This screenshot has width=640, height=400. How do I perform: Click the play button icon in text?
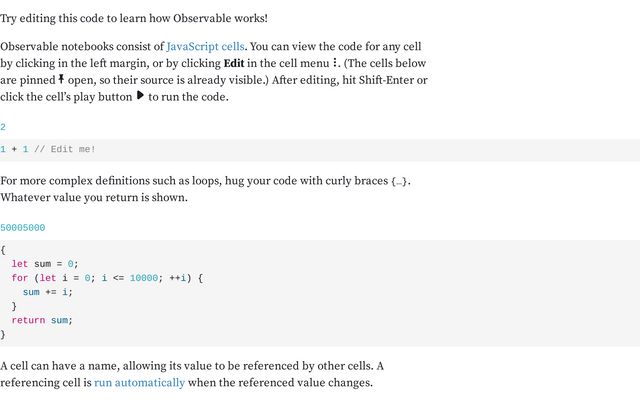click(x=140, y=96)
